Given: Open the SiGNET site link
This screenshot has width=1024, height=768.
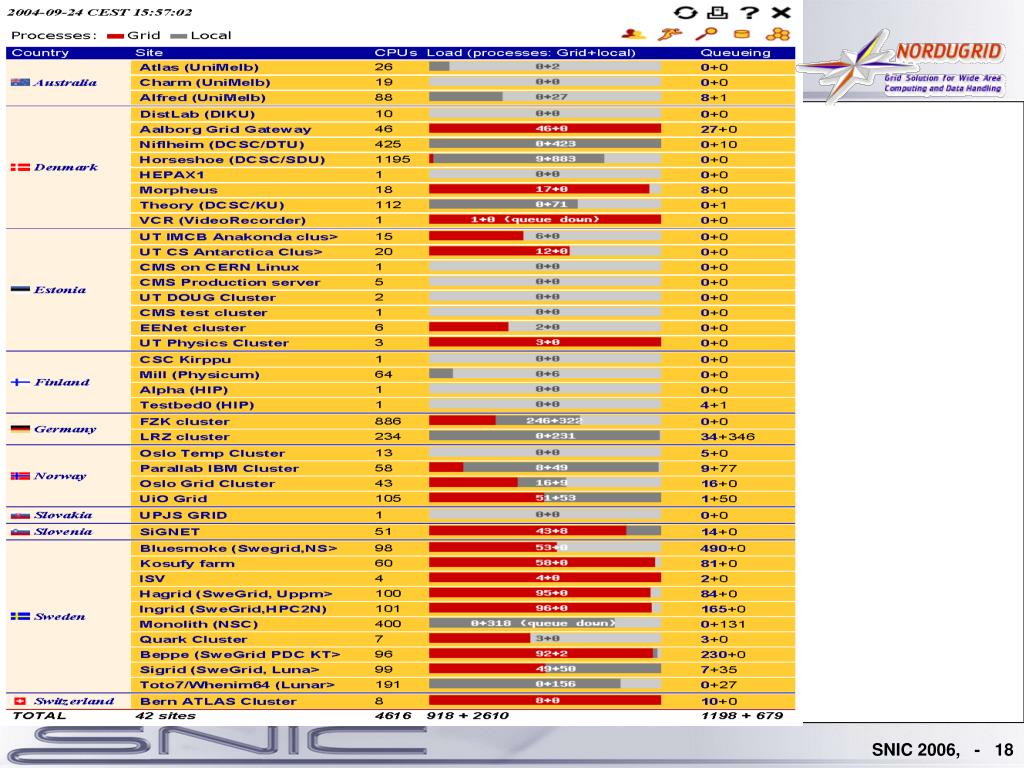Looking at the screenshot, I should [x=170, y=532].
